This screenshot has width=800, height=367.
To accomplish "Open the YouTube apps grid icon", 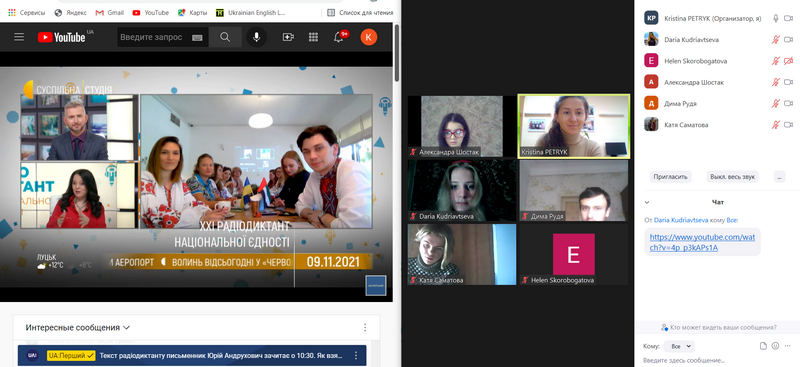I will click(313, 37).
